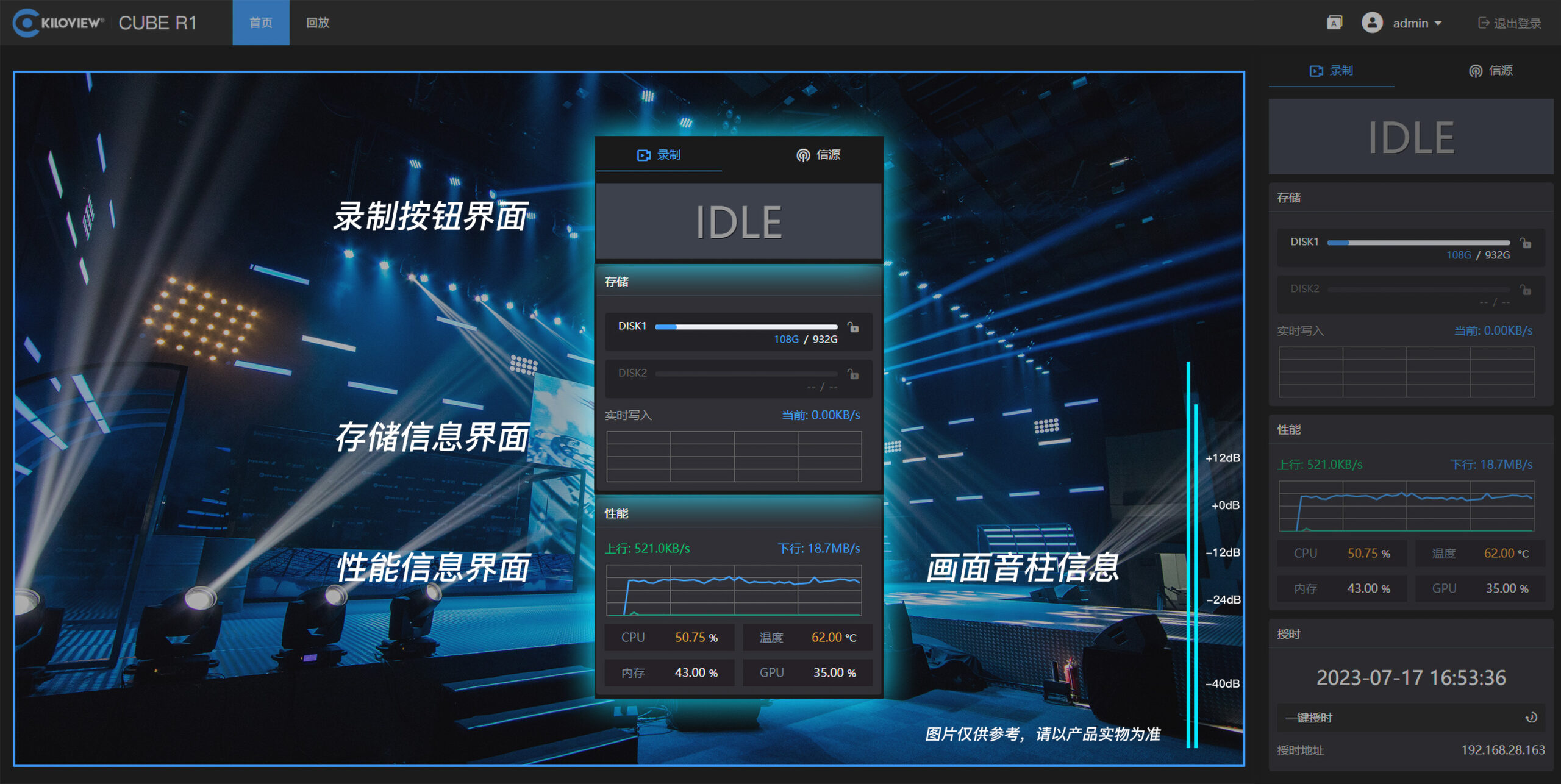Click the audio level meter bars in preview

click(x=1192, y=555)
